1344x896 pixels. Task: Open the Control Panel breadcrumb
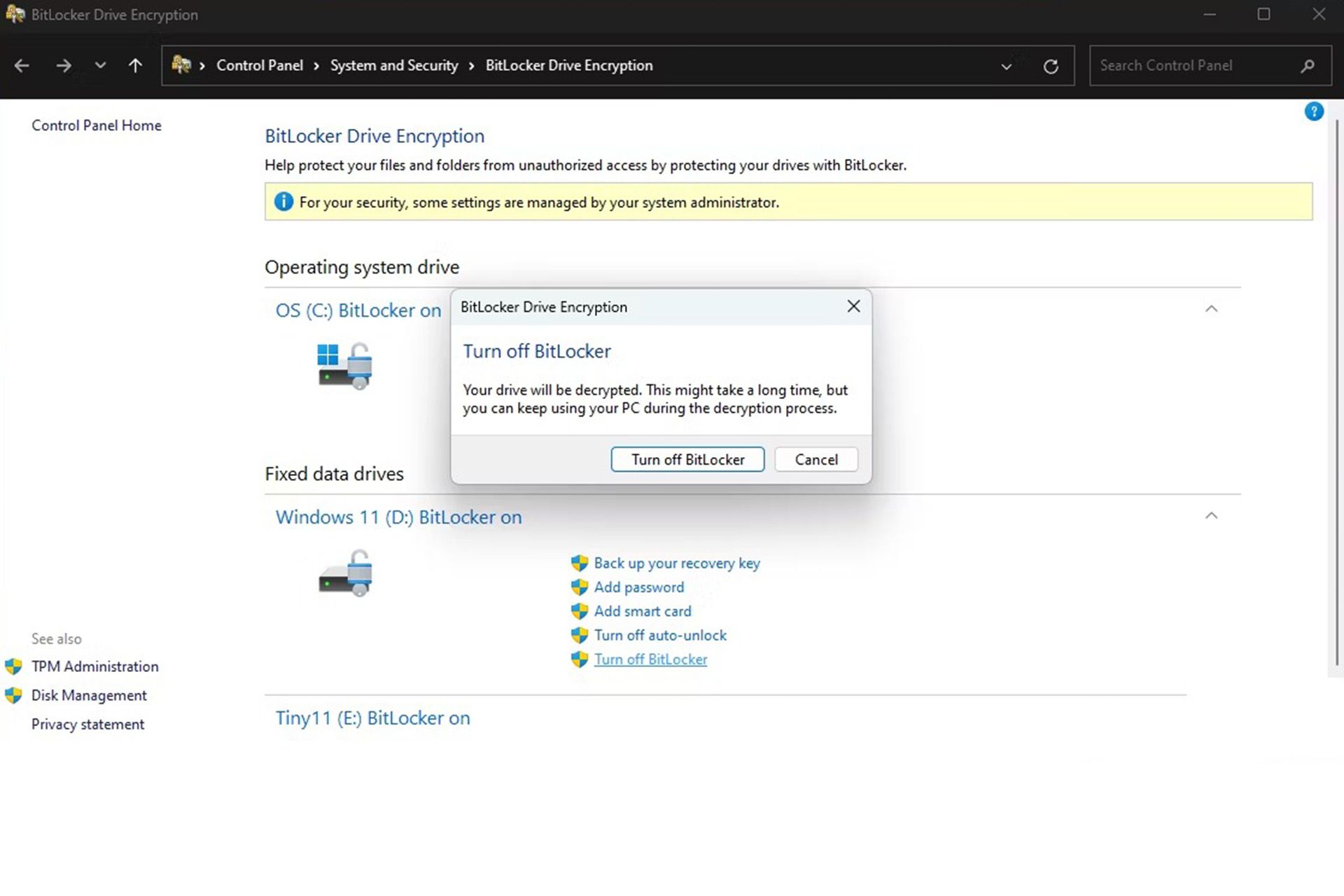[260, 65]
